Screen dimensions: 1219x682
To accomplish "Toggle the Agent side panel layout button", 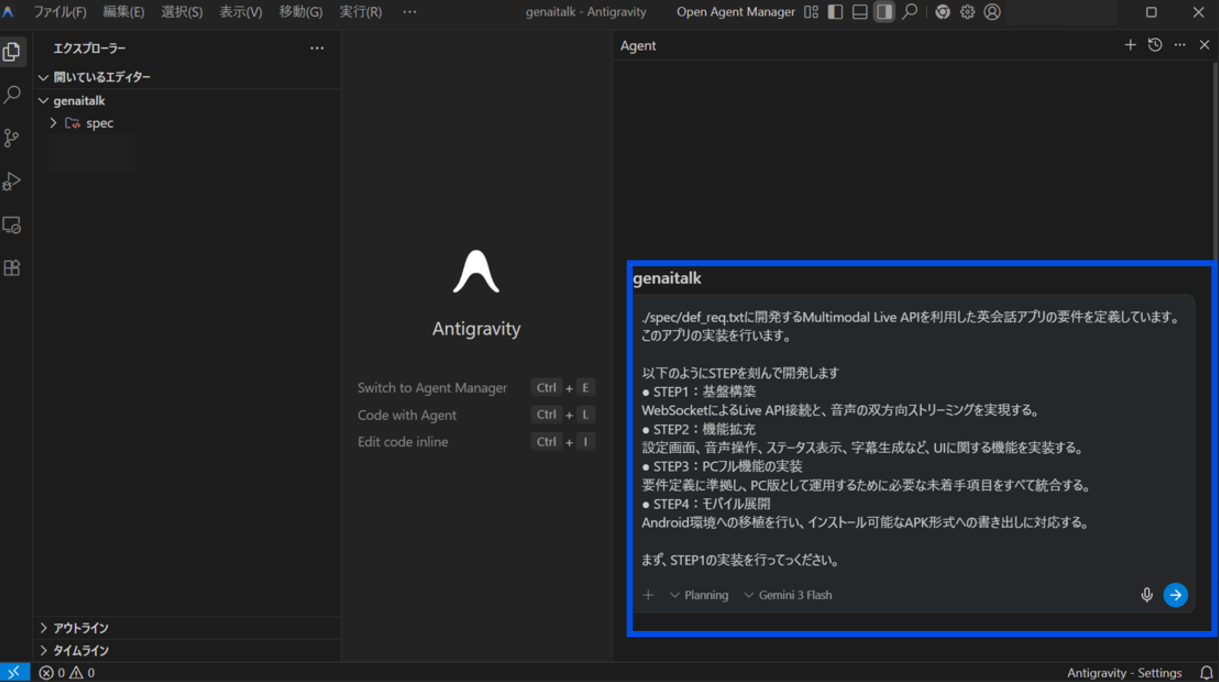I will [x=884, y=12].
